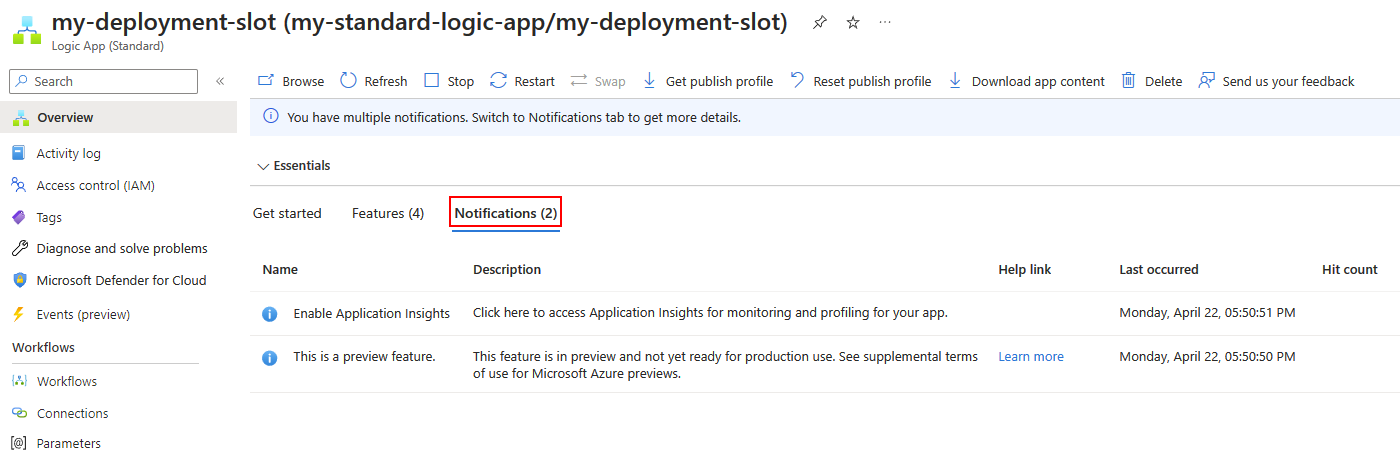Open the Features (4) tab

388,213
